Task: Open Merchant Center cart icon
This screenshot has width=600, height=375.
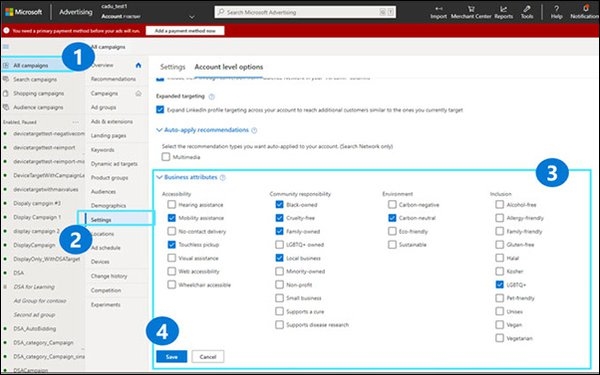Action: (x=471, y=8)
